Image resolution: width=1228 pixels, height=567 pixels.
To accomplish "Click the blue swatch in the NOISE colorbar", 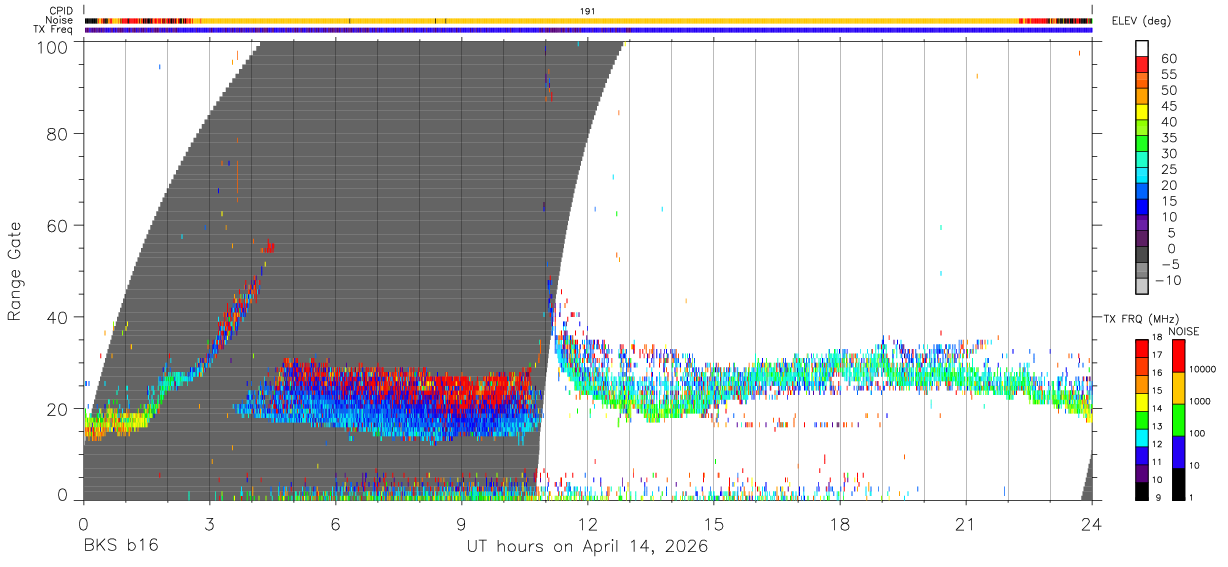I will click(x=1179, y=451).
